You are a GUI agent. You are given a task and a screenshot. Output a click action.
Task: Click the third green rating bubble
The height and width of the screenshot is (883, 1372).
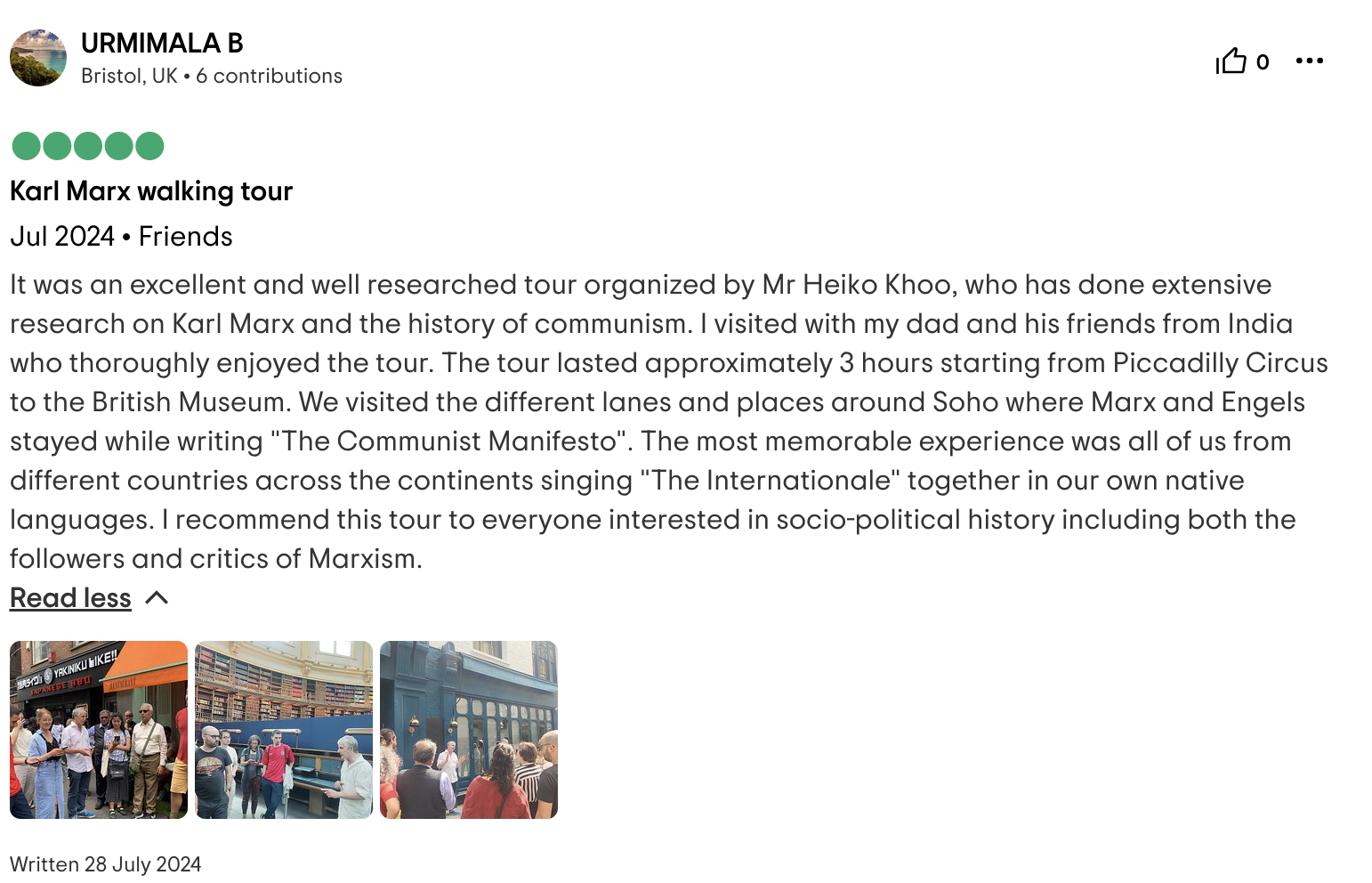tap(88, 146)
